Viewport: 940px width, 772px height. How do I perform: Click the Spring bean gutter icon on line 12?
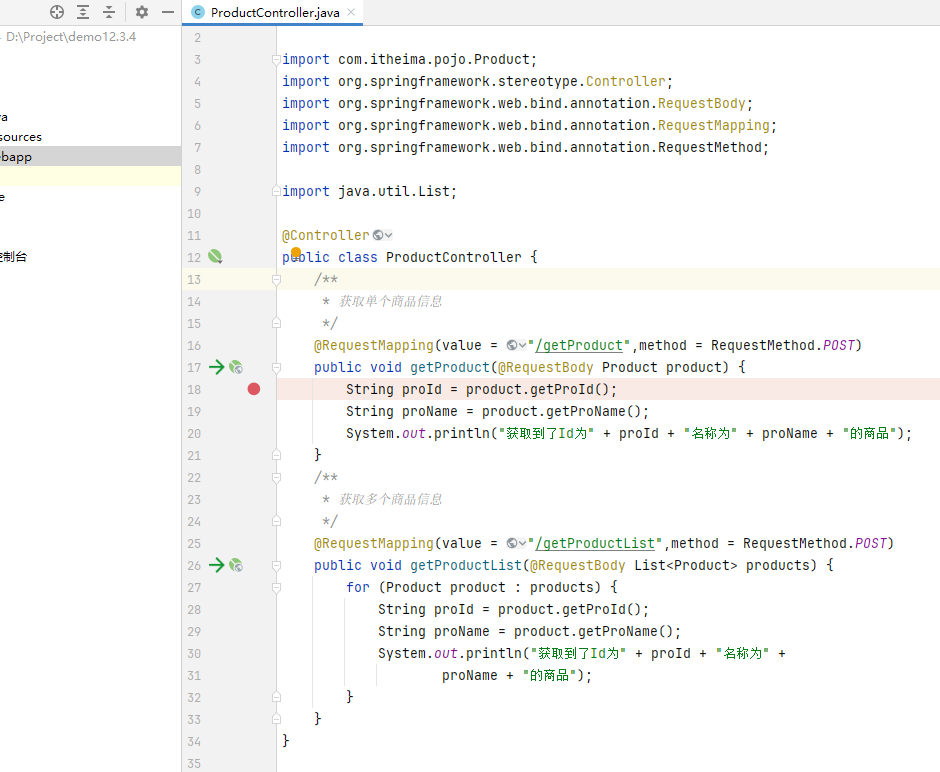(x=215, y=257)
